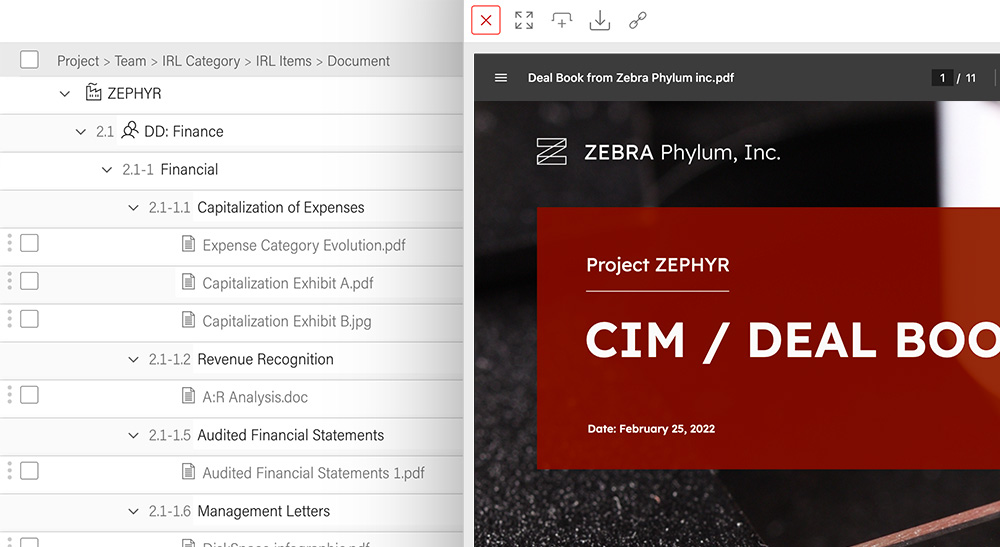The height and width of the screenshot is (547, 1000).
Task: Click file icon beside Expense Category Evolution.pdf
Action: [188, 244]
